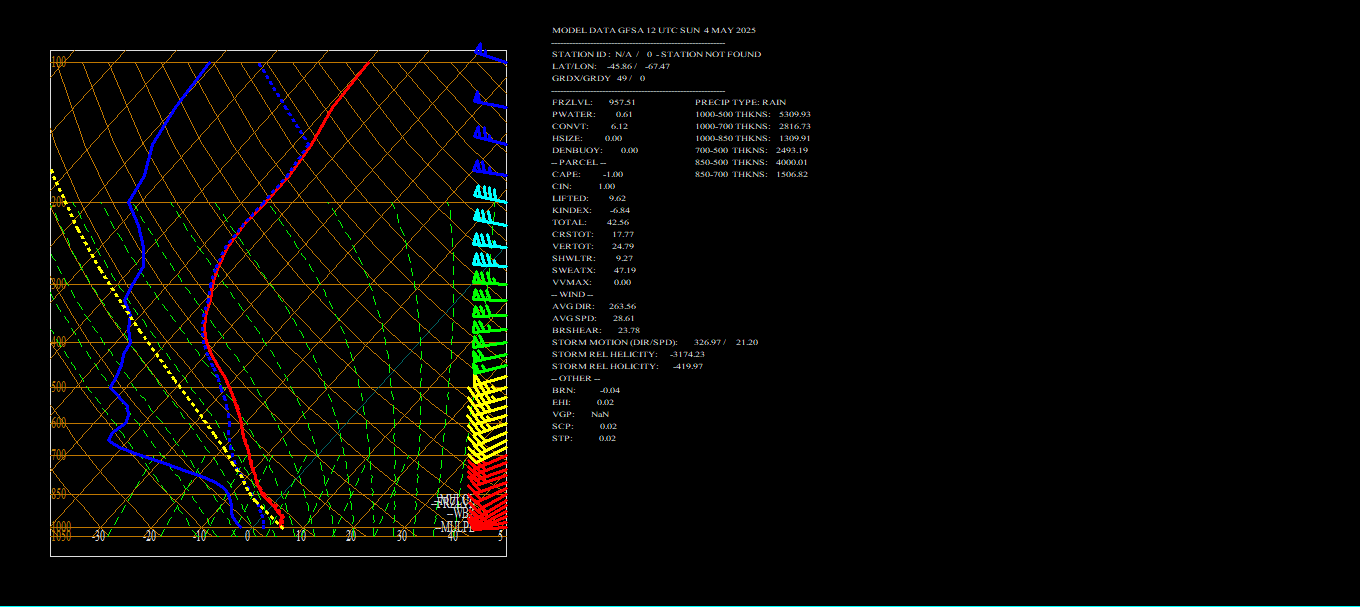
Task: Click the 1000-700 THKNS 2816.73 row
Action: 753,126
